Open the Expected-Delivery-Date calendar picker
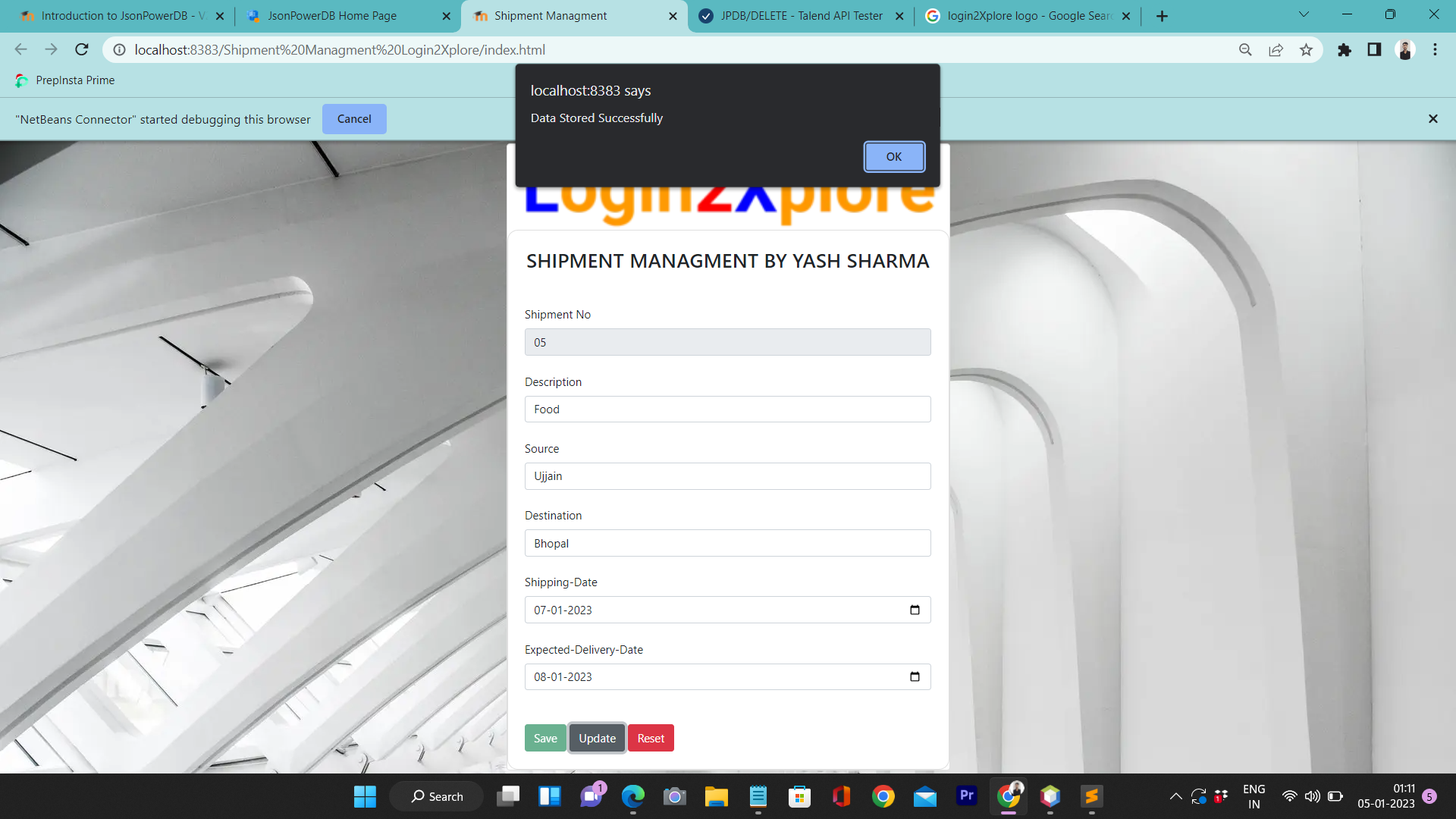 [915, 676]
